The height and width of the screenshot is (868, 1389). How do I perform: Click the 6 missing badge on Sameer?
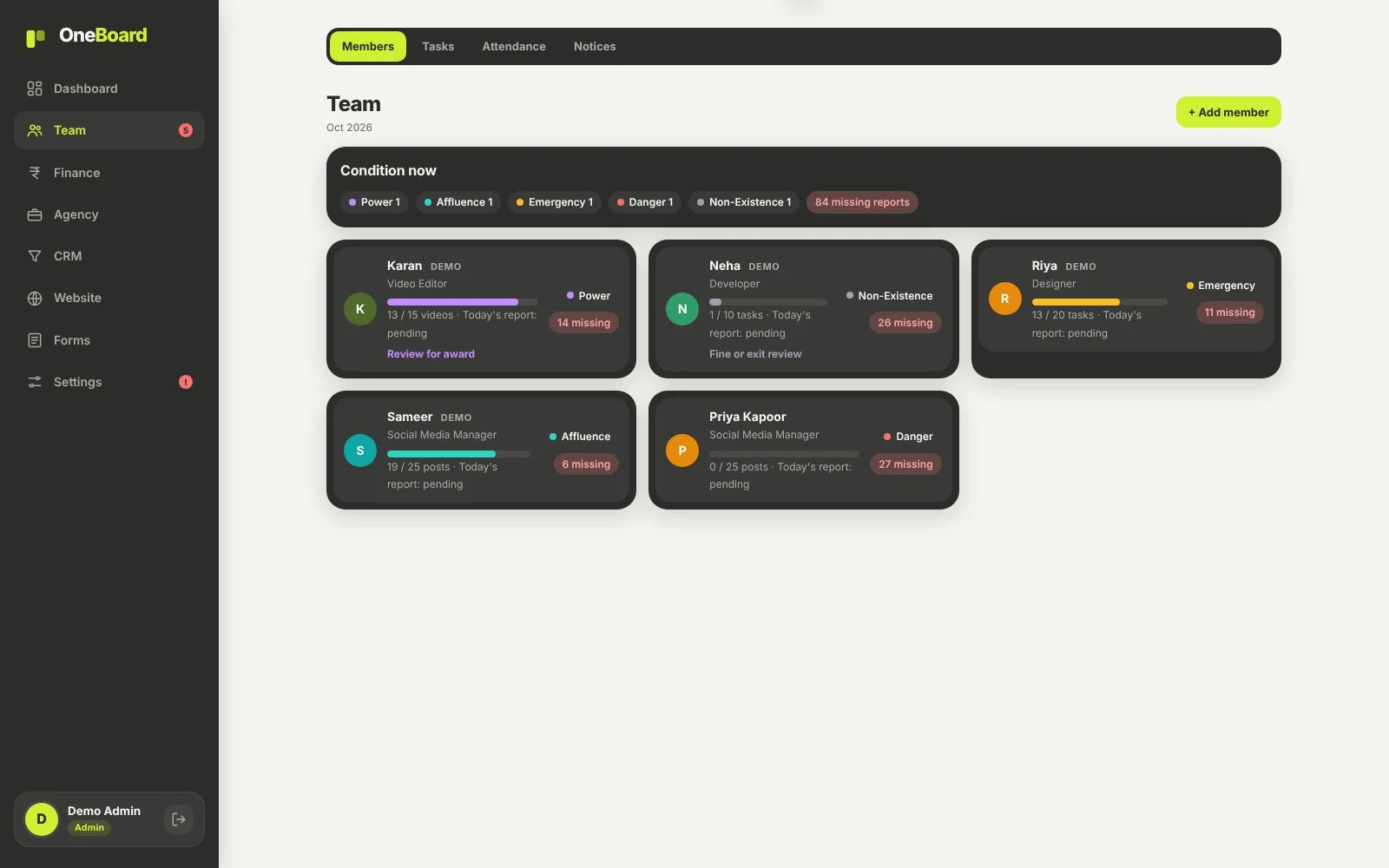point(586,464)
